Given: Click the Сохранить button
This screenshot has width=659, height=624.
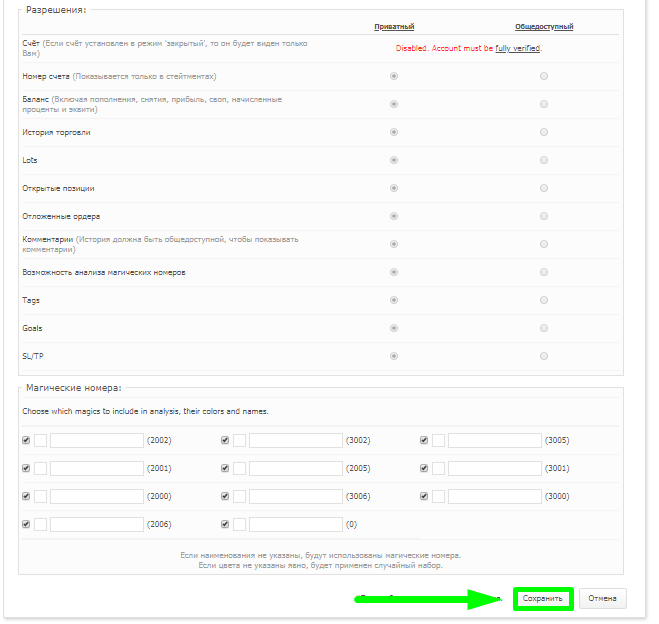Looking at the screenshot, I should point(543,598).
